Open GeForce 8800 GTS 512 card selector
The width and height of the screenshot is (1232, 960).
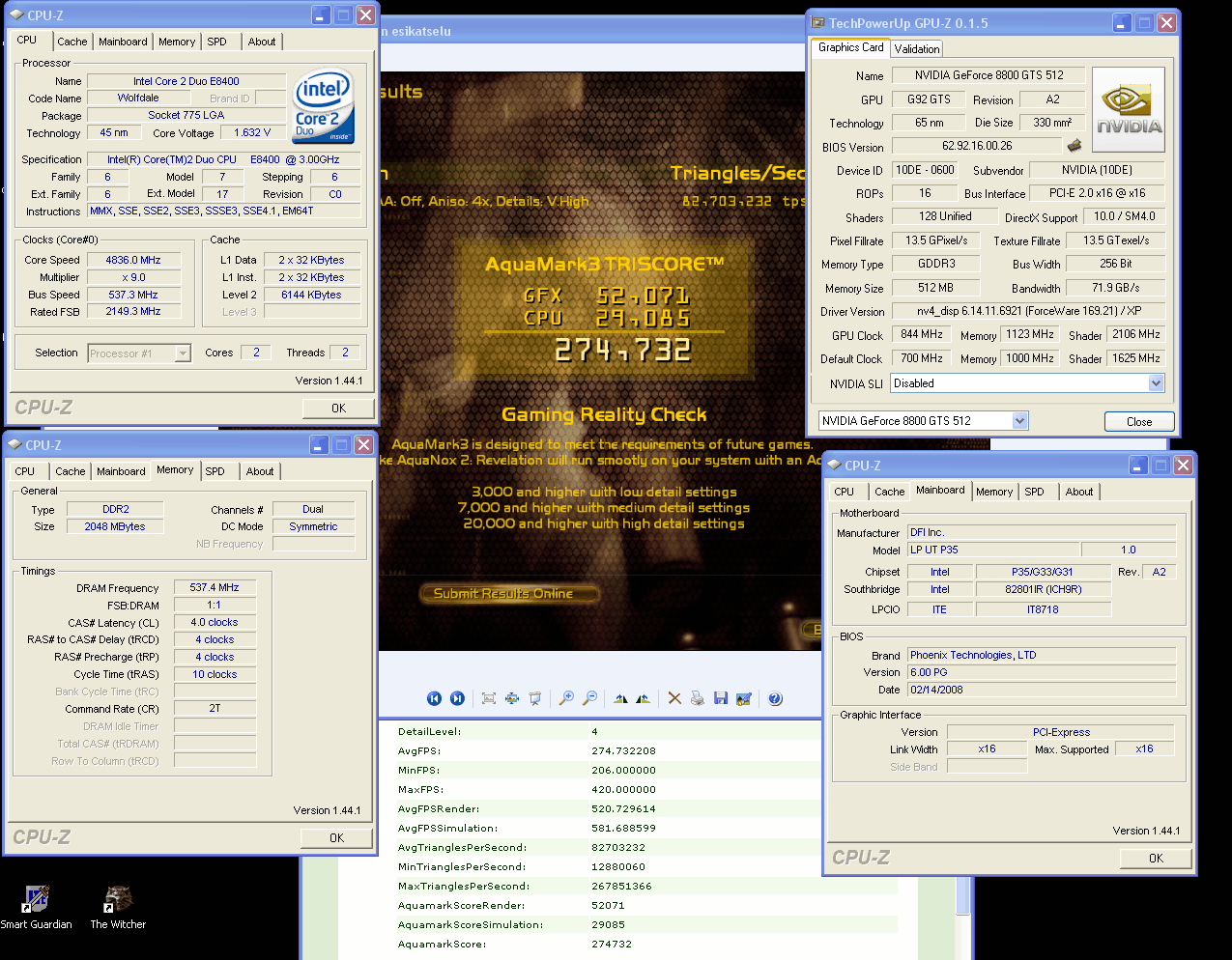(1019, 420)
